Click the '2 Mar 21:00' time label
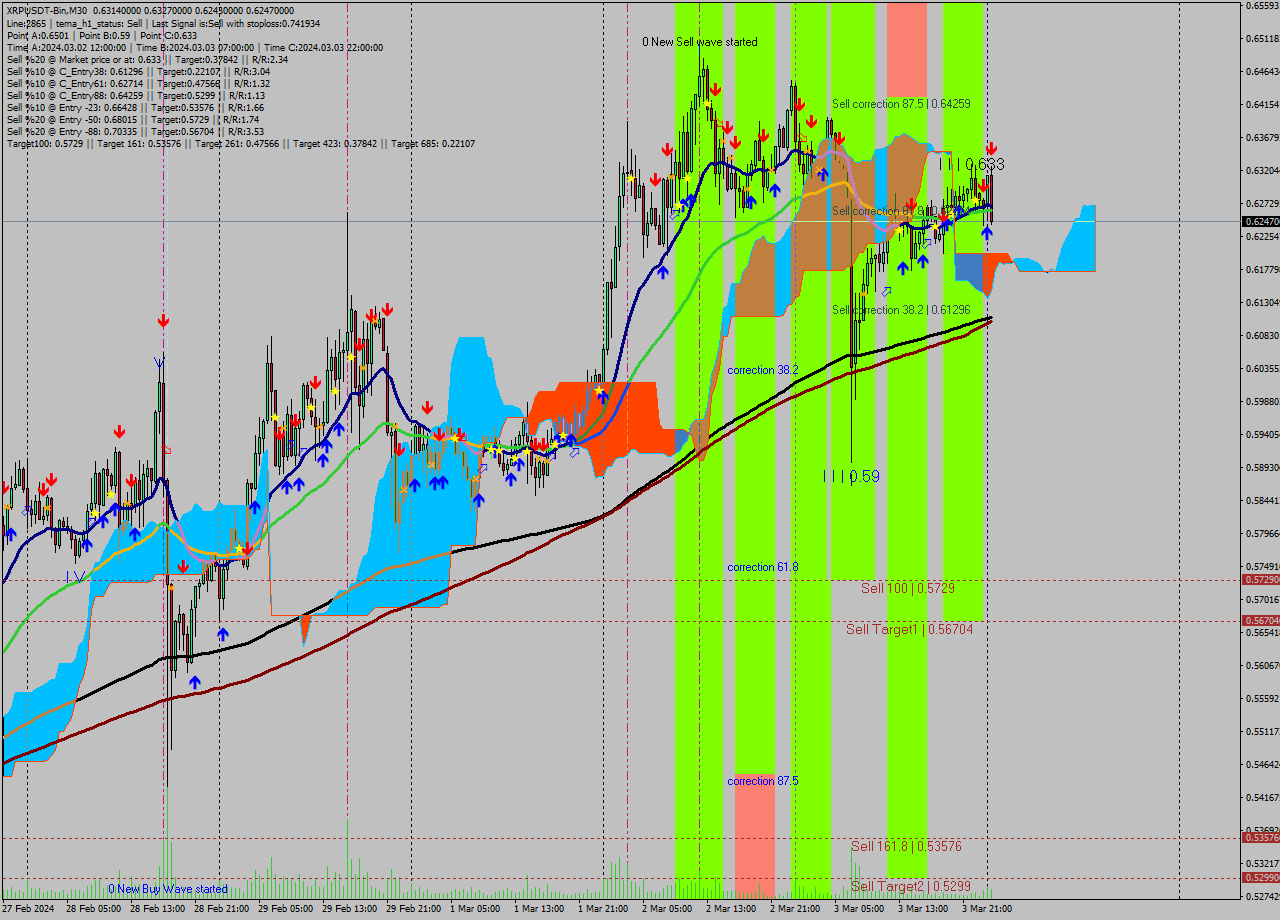Screen dimensions: 1280x920 pos(796,909)
